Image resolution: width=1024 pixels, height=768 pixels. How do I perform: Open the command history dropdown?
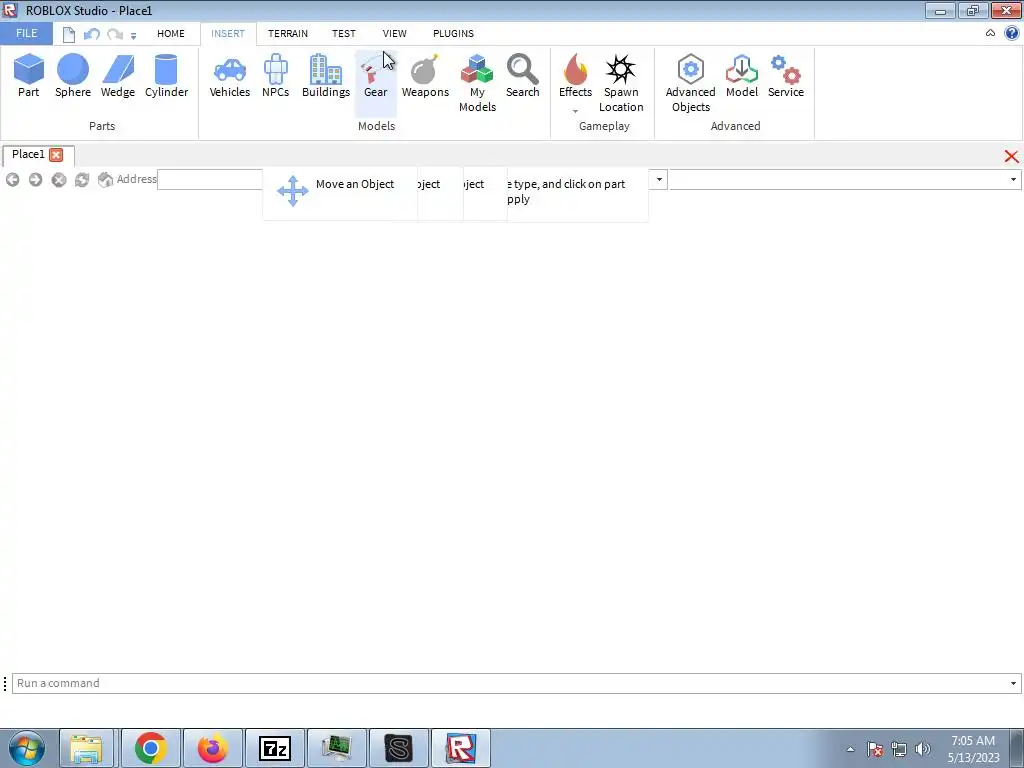pos(1013,683)
